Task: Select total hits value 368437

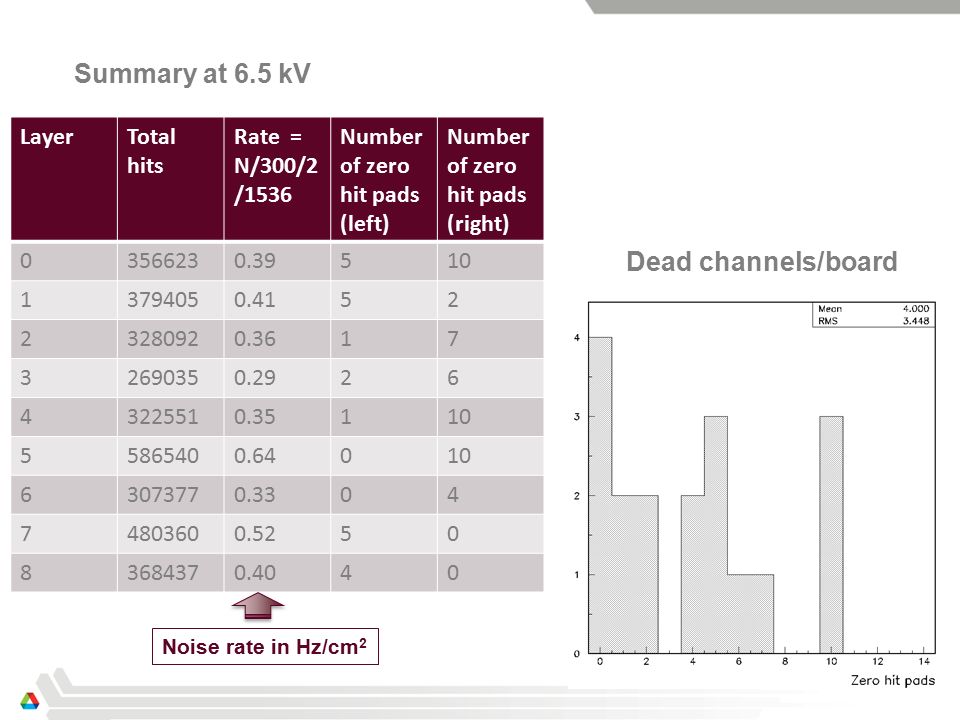Action: [x=162, y=572]
